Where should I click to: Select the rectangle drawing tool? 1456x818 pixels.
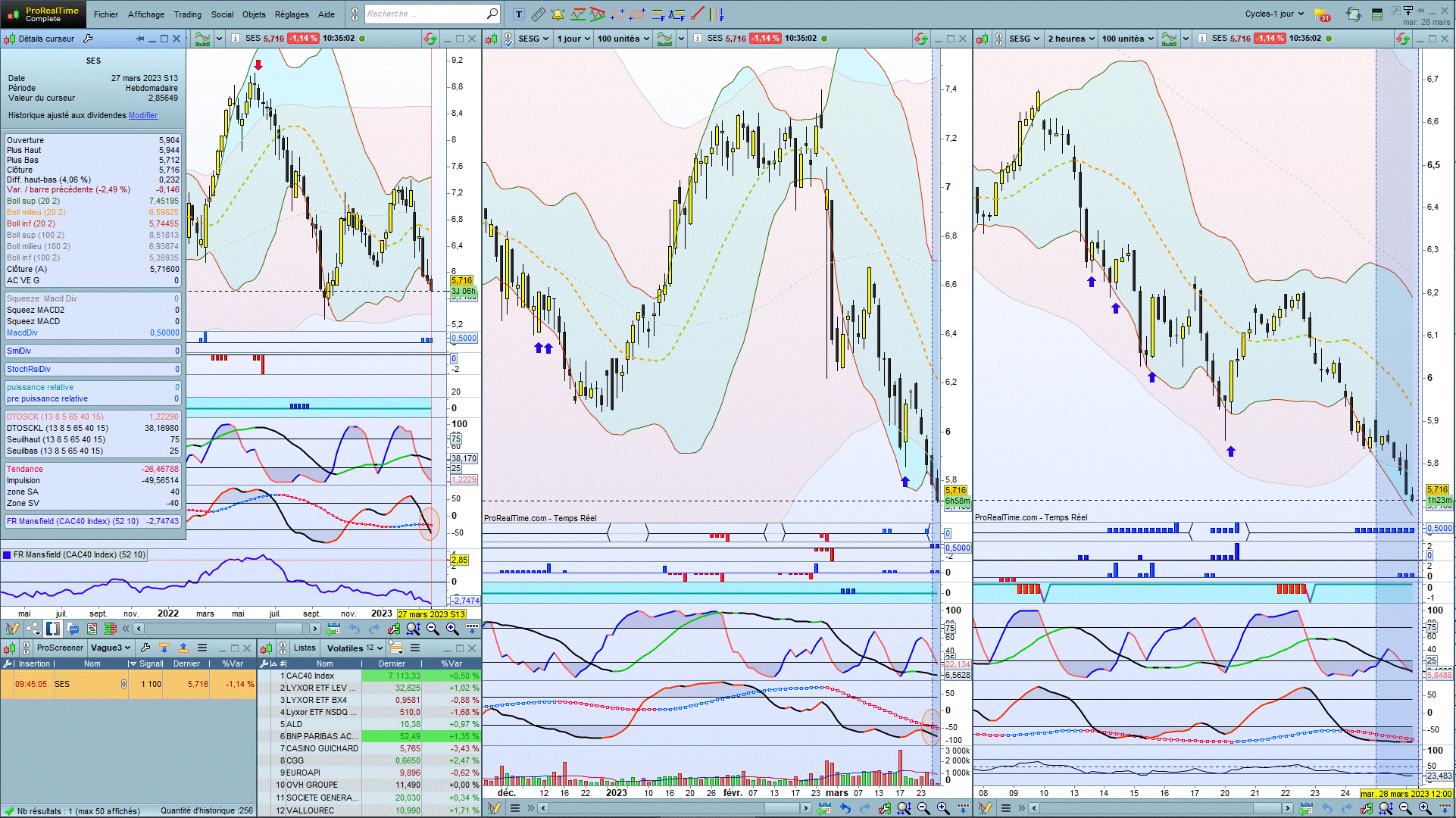pos(617,14)
